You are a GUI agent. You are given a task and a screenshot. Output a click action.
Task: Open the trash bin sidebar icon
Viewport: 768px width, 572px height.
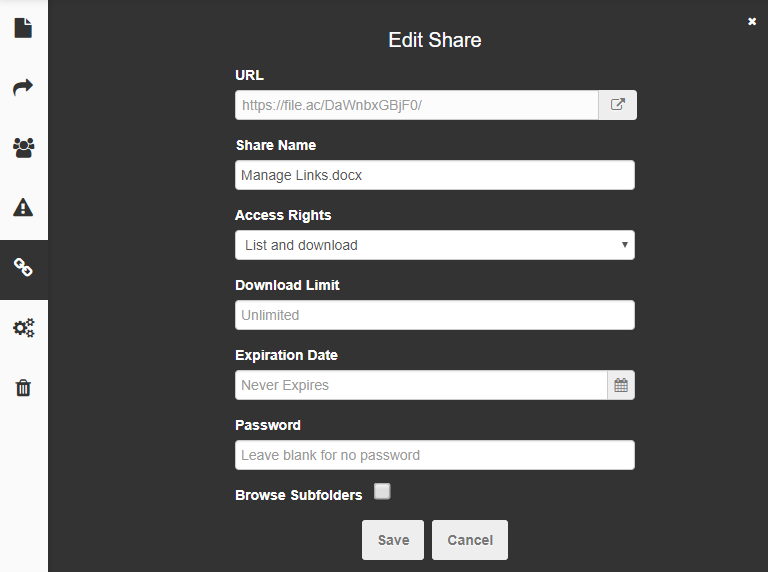(23, 388)
